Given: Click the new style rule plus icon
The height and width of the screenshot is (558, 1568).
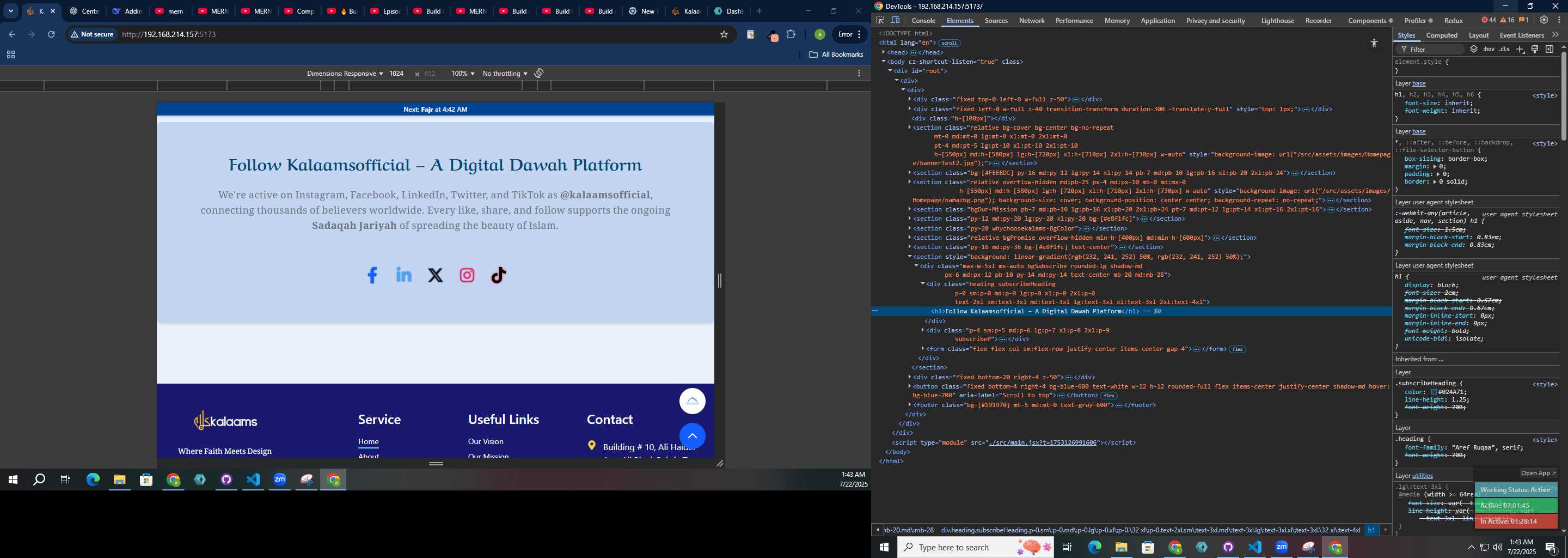Looking at the screenshot, I should pyautogui.click(x=1520, y=50).
